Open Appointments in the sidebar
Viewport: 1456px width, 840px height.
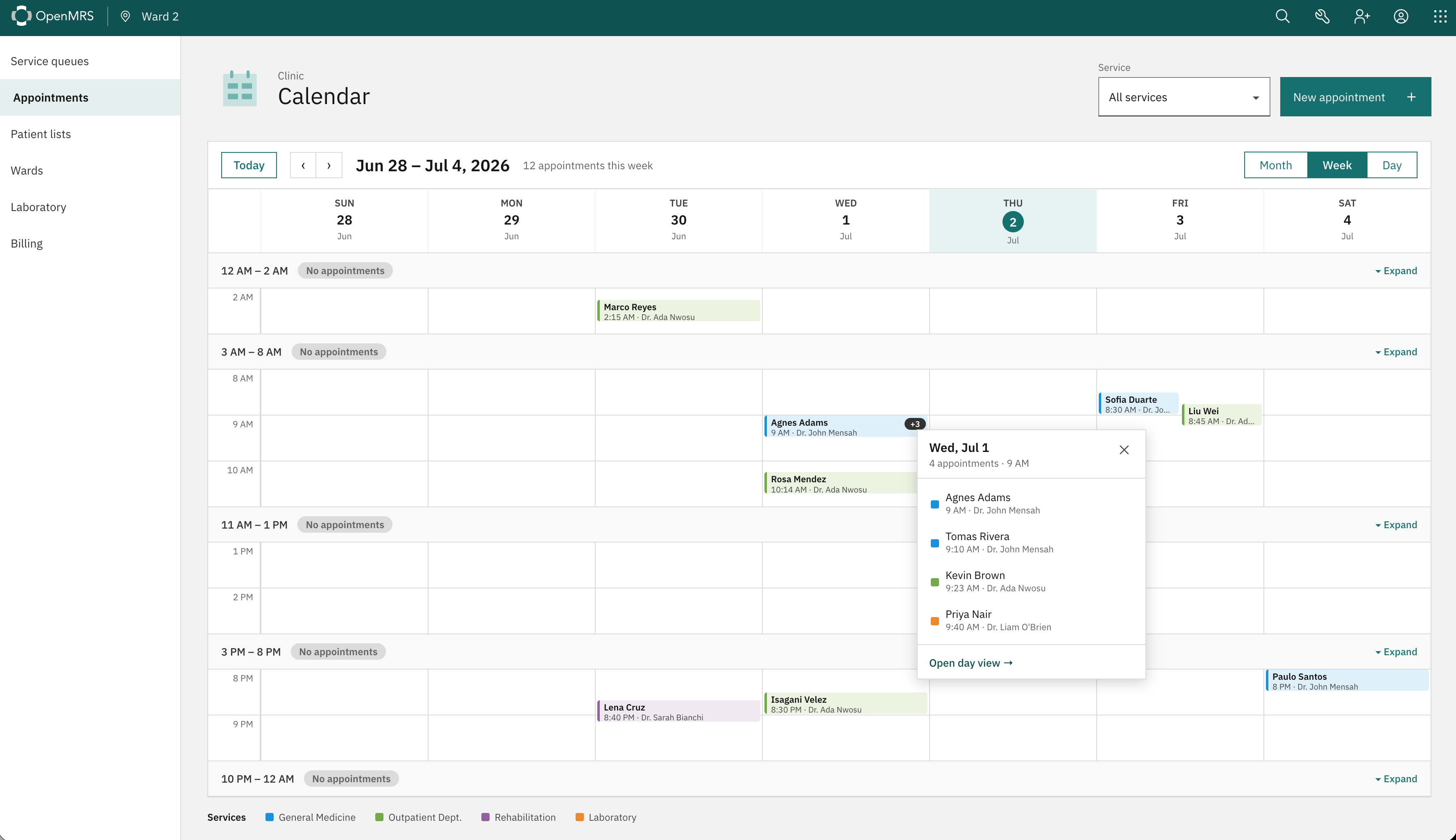pyautogui.click(x=90, y=98)
